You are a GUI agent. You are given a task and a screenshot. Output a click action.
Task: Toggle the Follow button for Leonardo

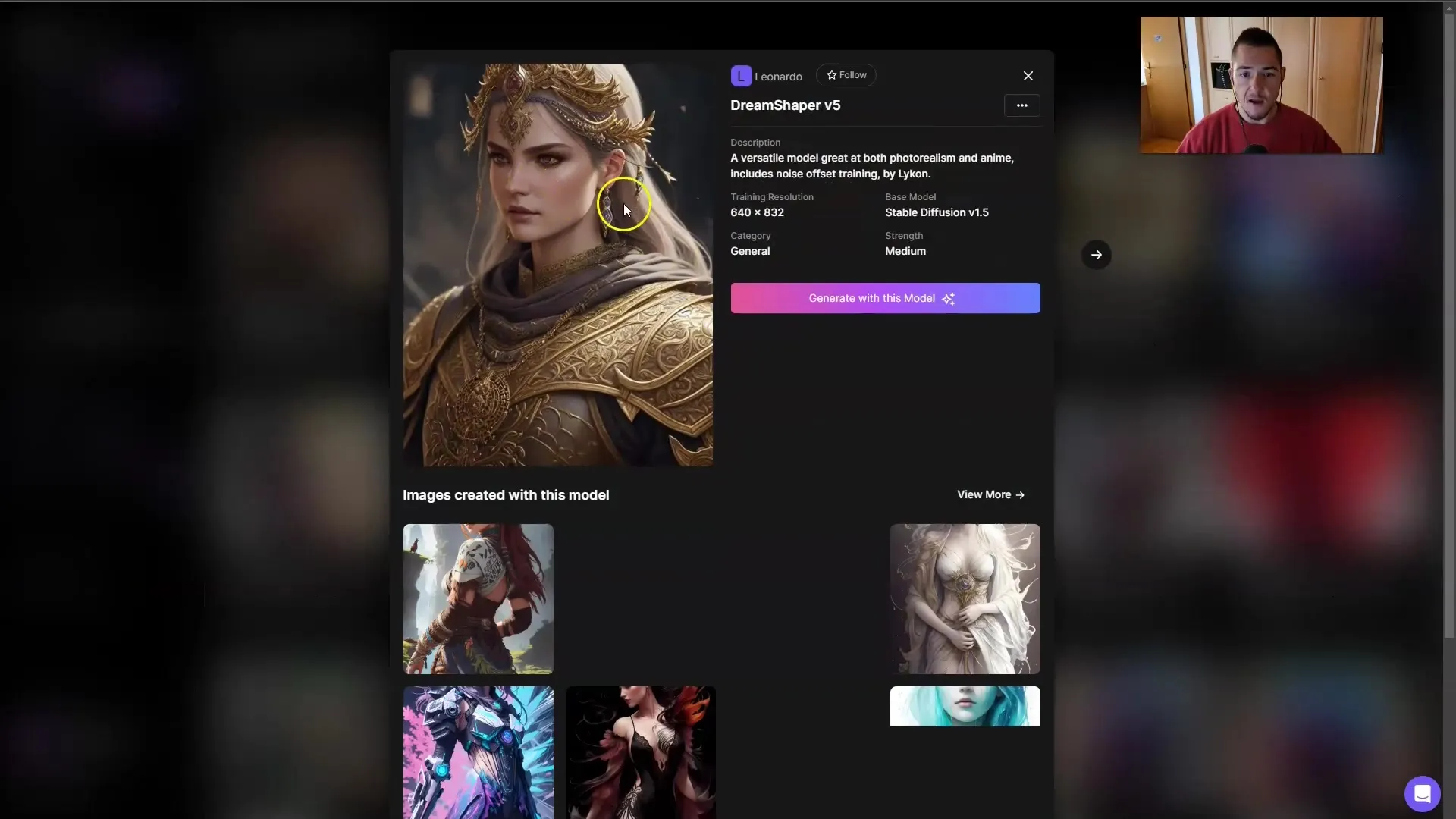[x=846, y=75]
